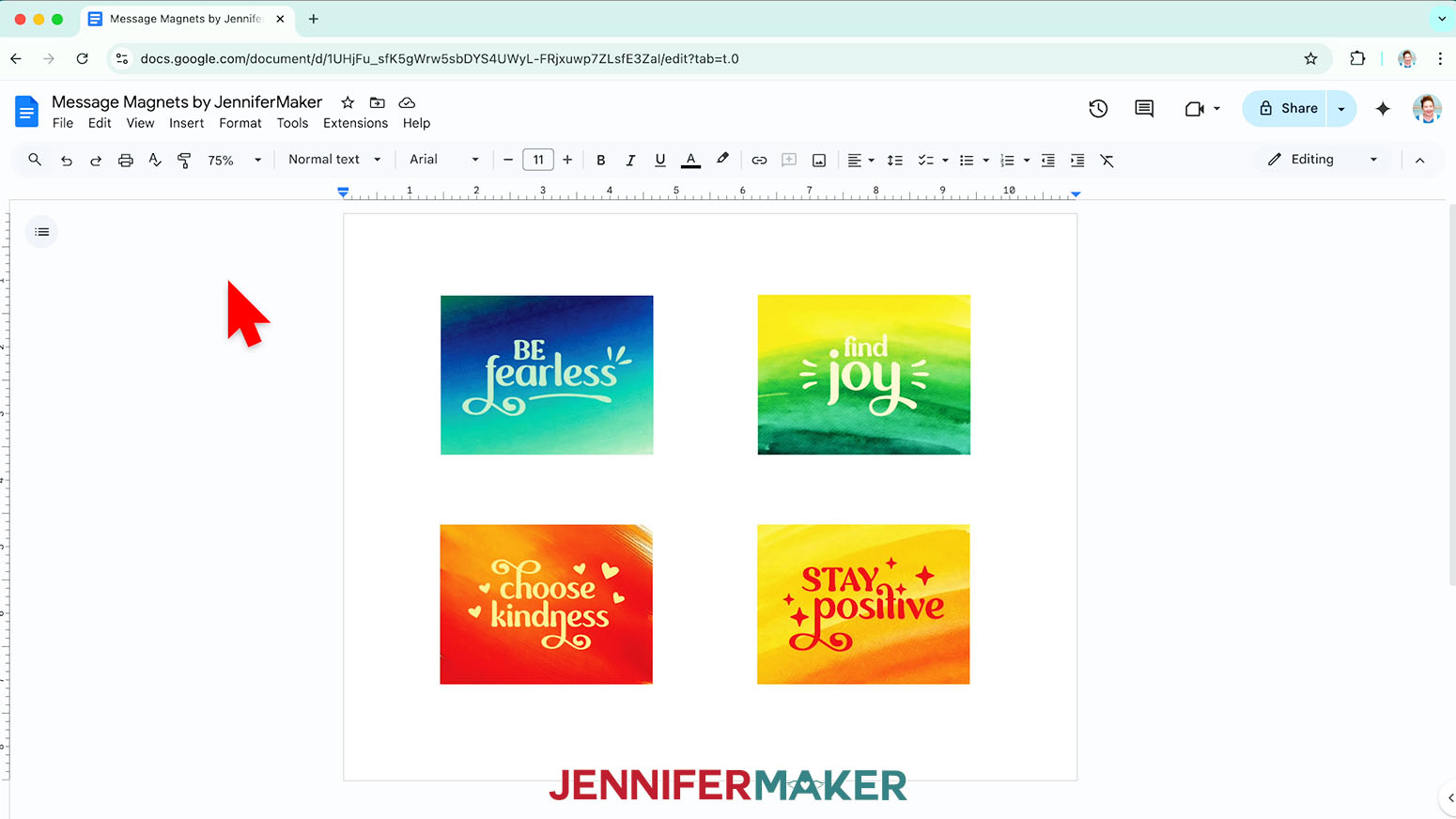The height and width of the screenshot is (819, 1456).
Task: Open line and paragraph spacing
Action: coord(895,161)
